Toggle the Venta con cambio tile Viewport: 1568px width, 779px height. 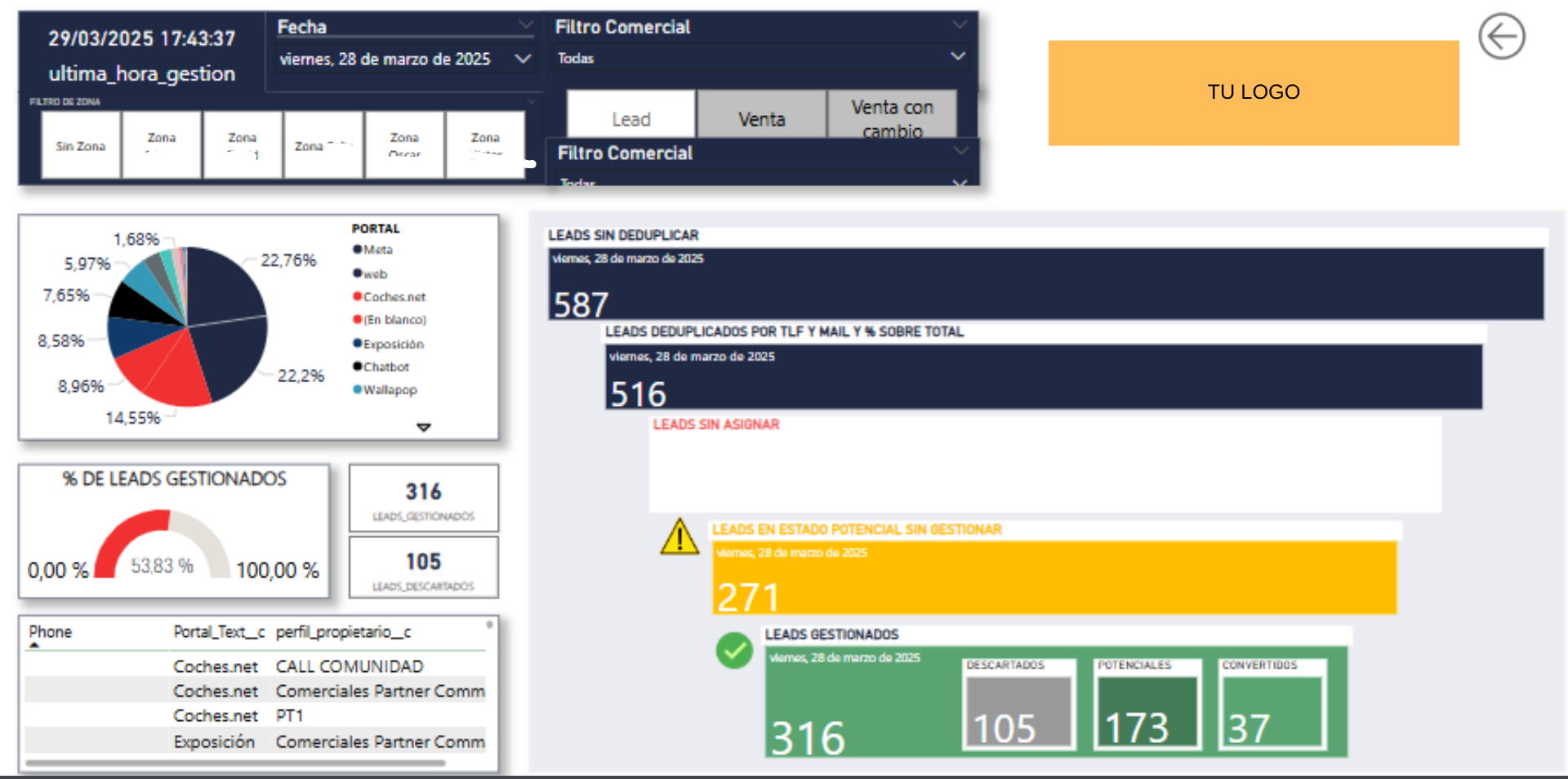click(x=892, y=114)
